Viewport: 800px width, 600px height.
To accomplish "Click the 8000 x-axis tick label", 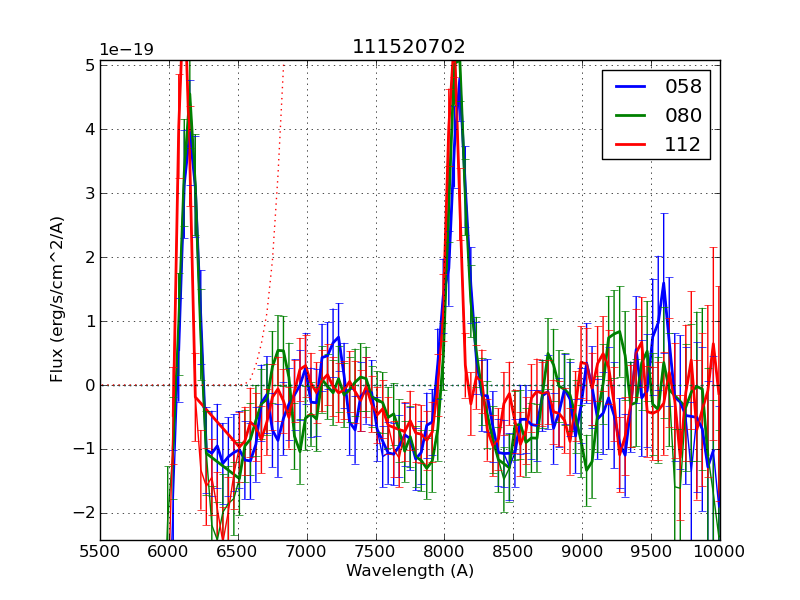I will tap(444, 551).
